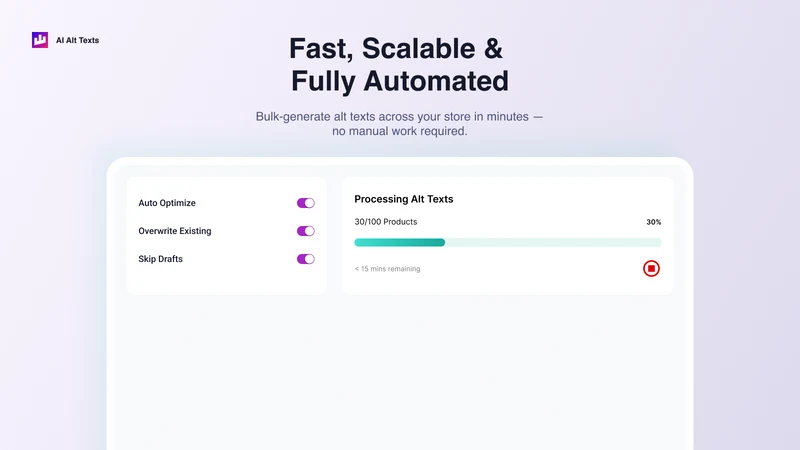
Task: Click the 30% percentage indicator
Action: (x=654, y=222)
